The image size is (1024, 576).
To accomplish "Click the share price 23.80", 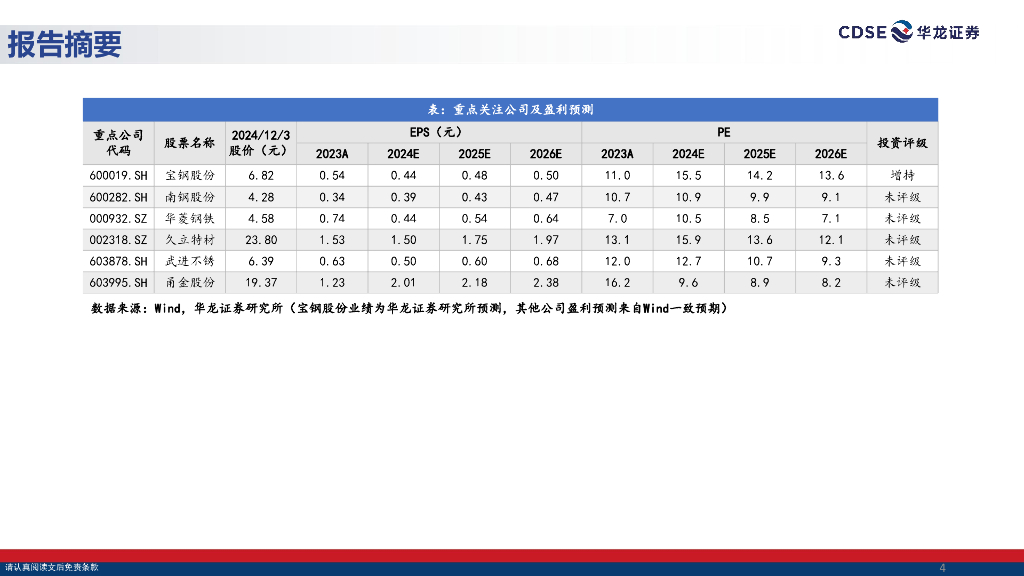I will (x=261, y=240).
